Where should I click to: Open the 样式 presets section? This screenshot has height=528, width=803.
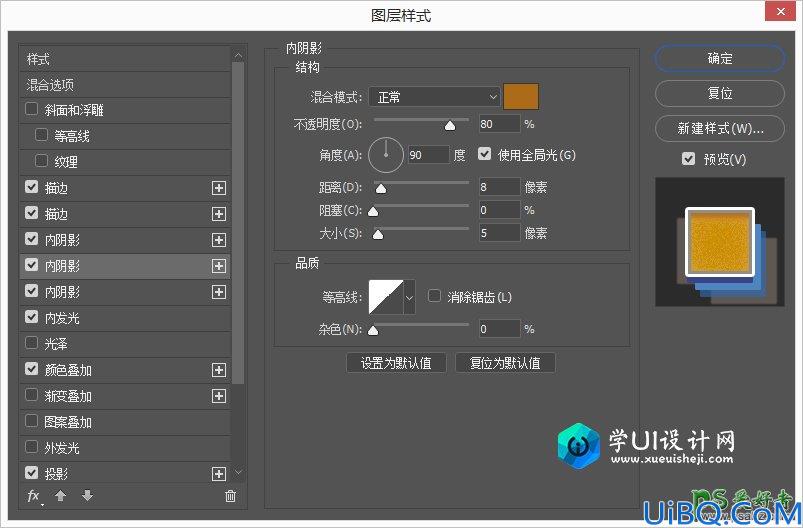point(125,59)
